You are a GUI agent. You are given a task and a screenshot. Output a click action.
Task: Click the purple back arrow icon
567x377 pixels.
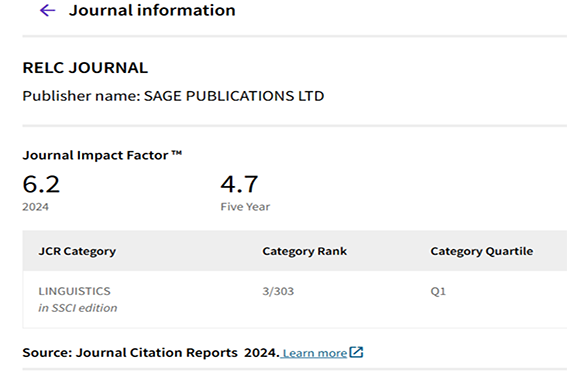pos(47,10)
